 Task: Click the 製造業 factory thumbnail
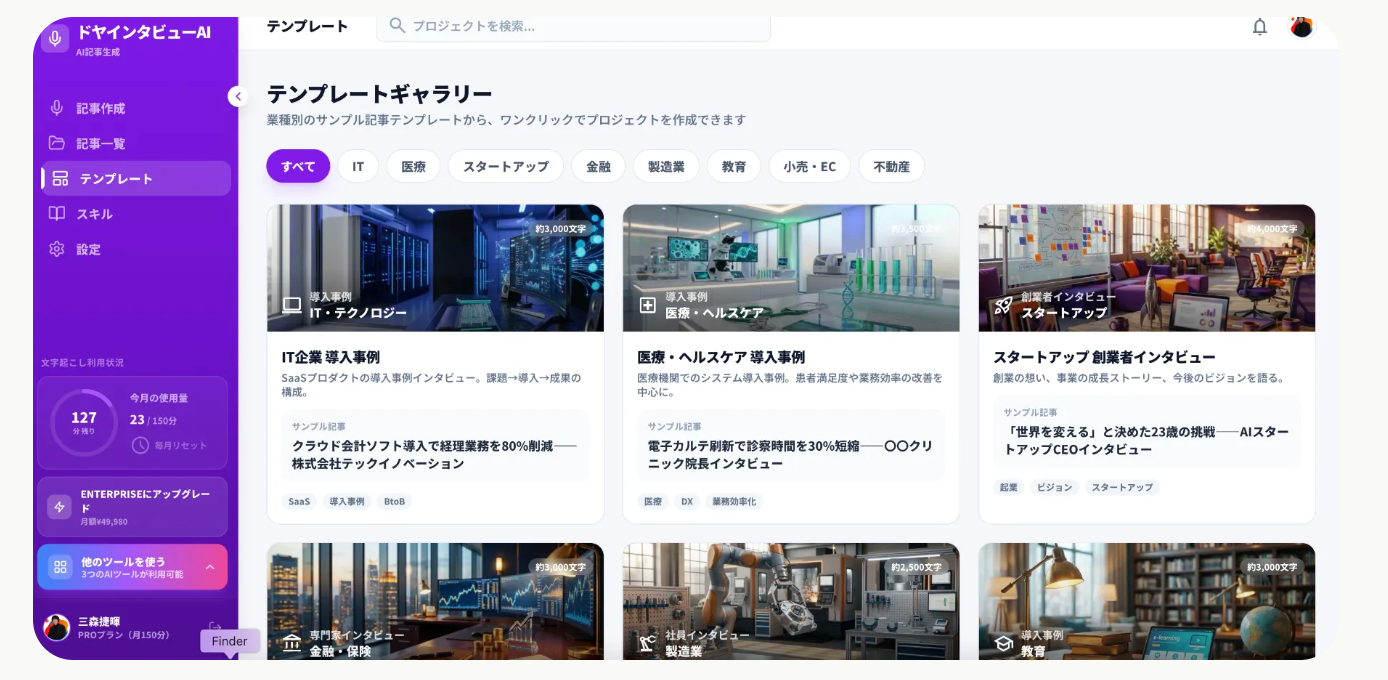click(x=791, y=601)
